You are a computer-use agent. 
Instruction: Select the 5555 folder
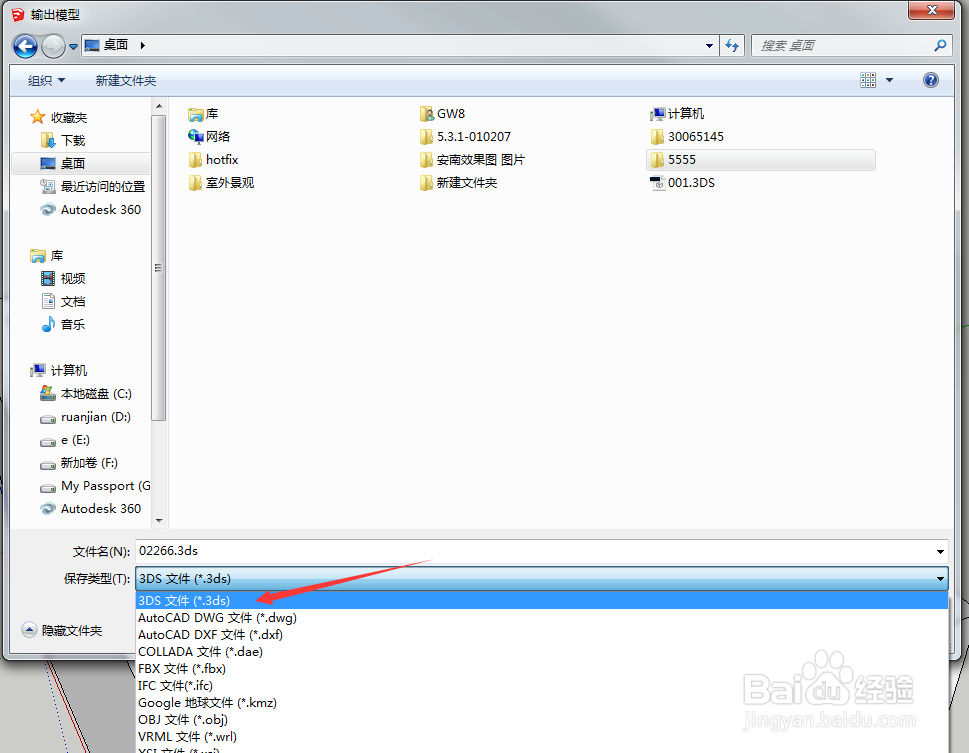(x=761, y=160)
